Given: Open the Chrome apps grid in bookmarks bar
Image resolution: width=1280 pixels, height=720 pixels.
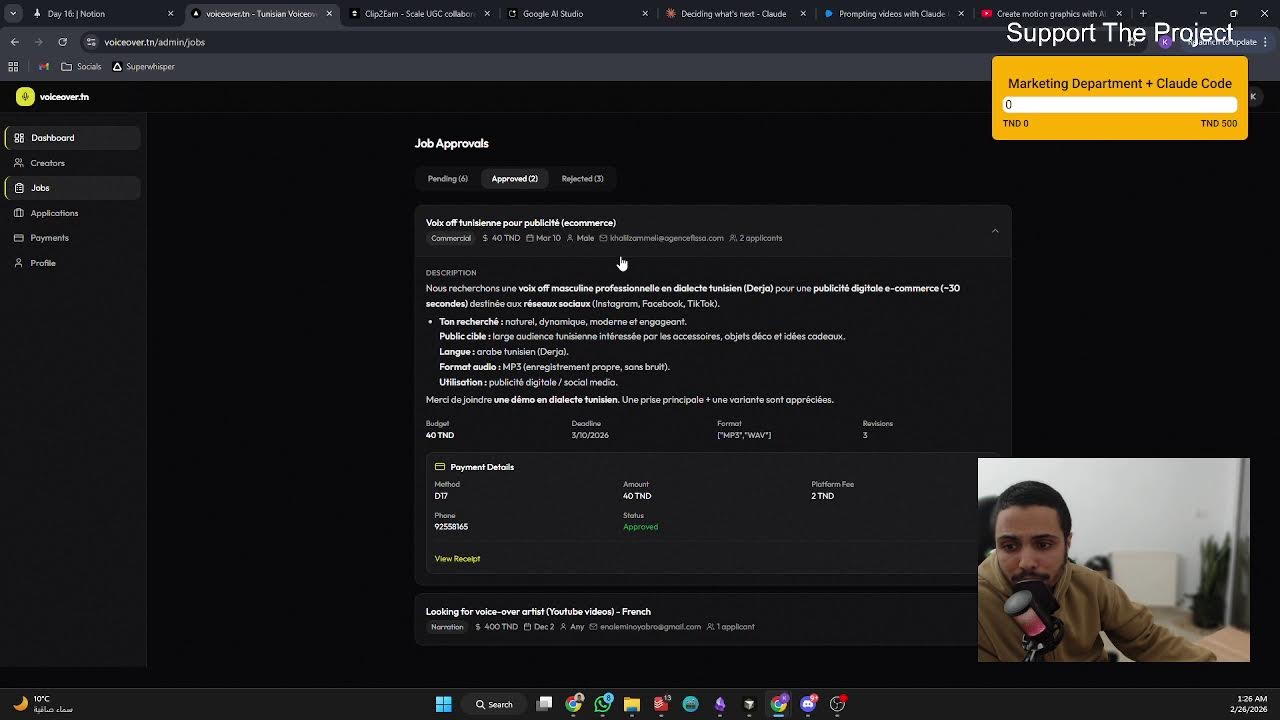Looking at the screenshot, I should [13, 67].
